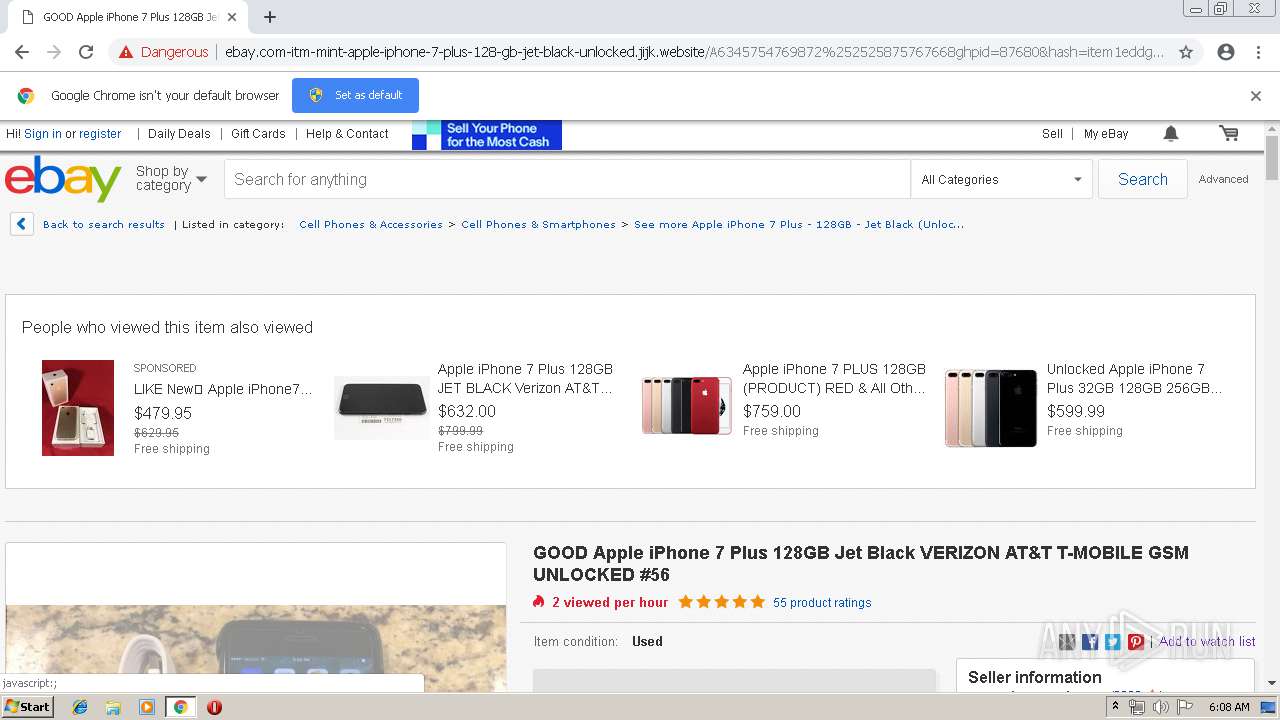Open the file explorer taskbar icon

tap(113, 707)
